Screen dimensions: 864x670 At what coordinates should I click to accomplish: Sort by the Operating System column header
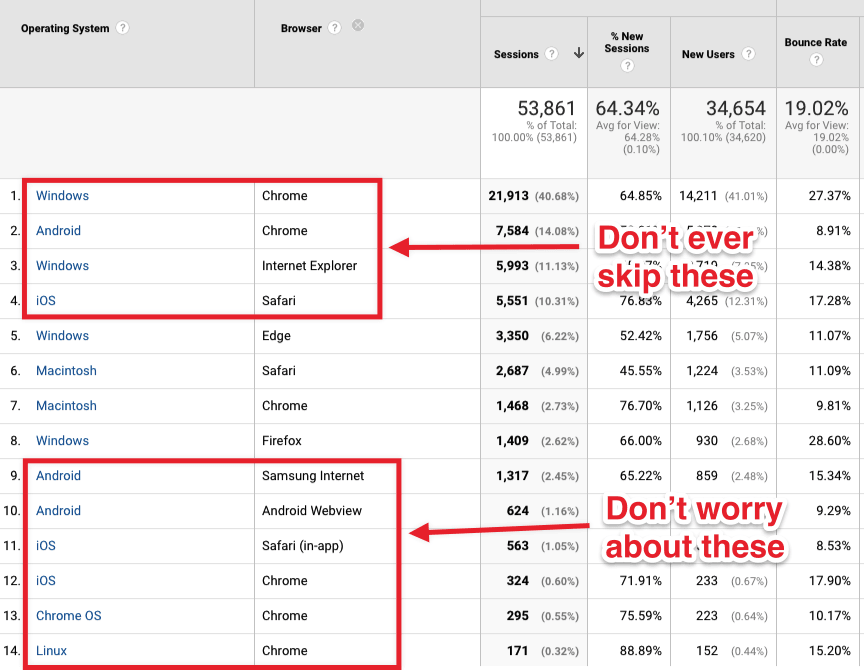(65, 28)
